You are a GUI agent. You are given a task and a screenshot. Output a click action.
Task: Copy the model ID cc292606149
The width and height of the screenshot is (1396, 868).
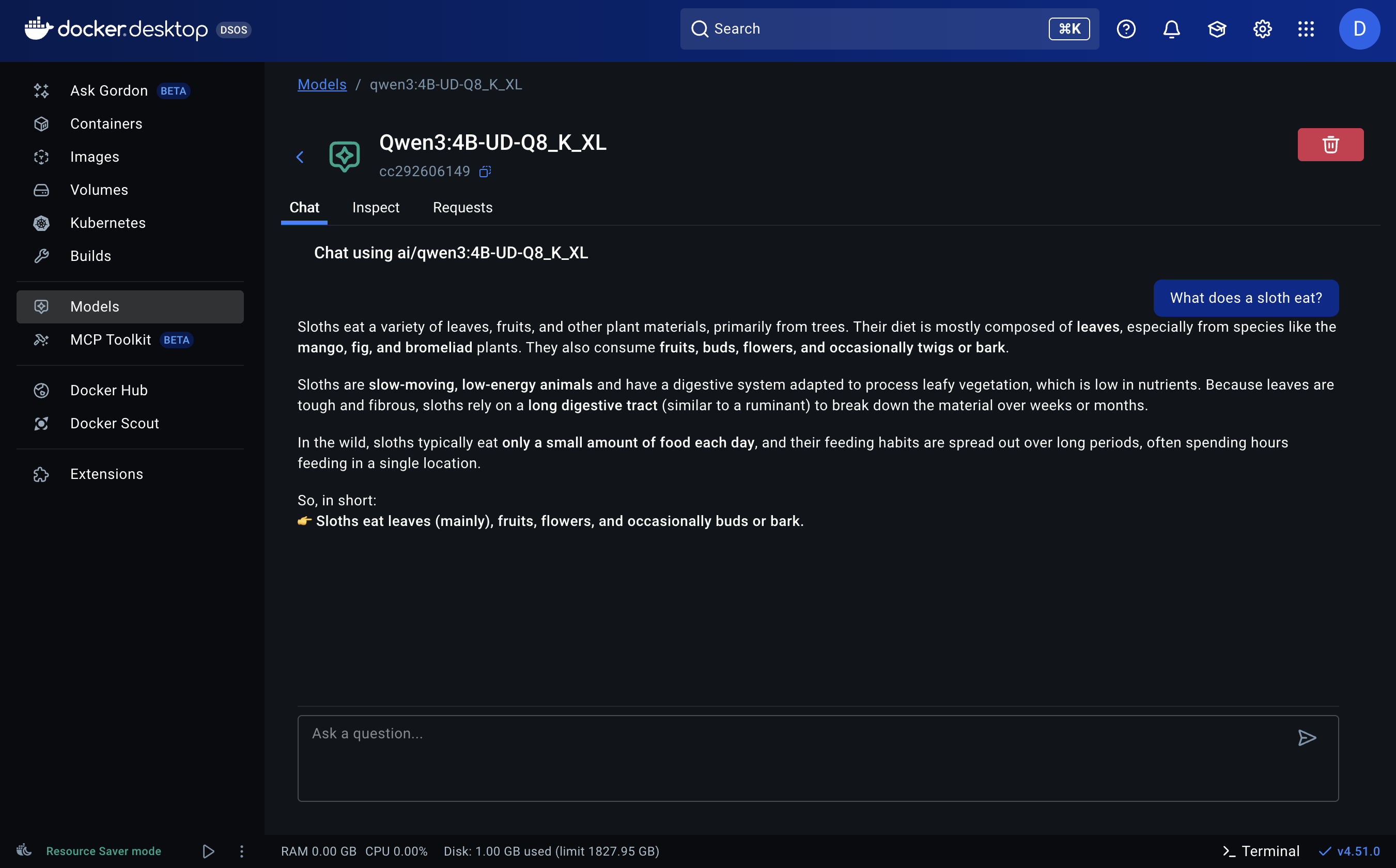485,172
